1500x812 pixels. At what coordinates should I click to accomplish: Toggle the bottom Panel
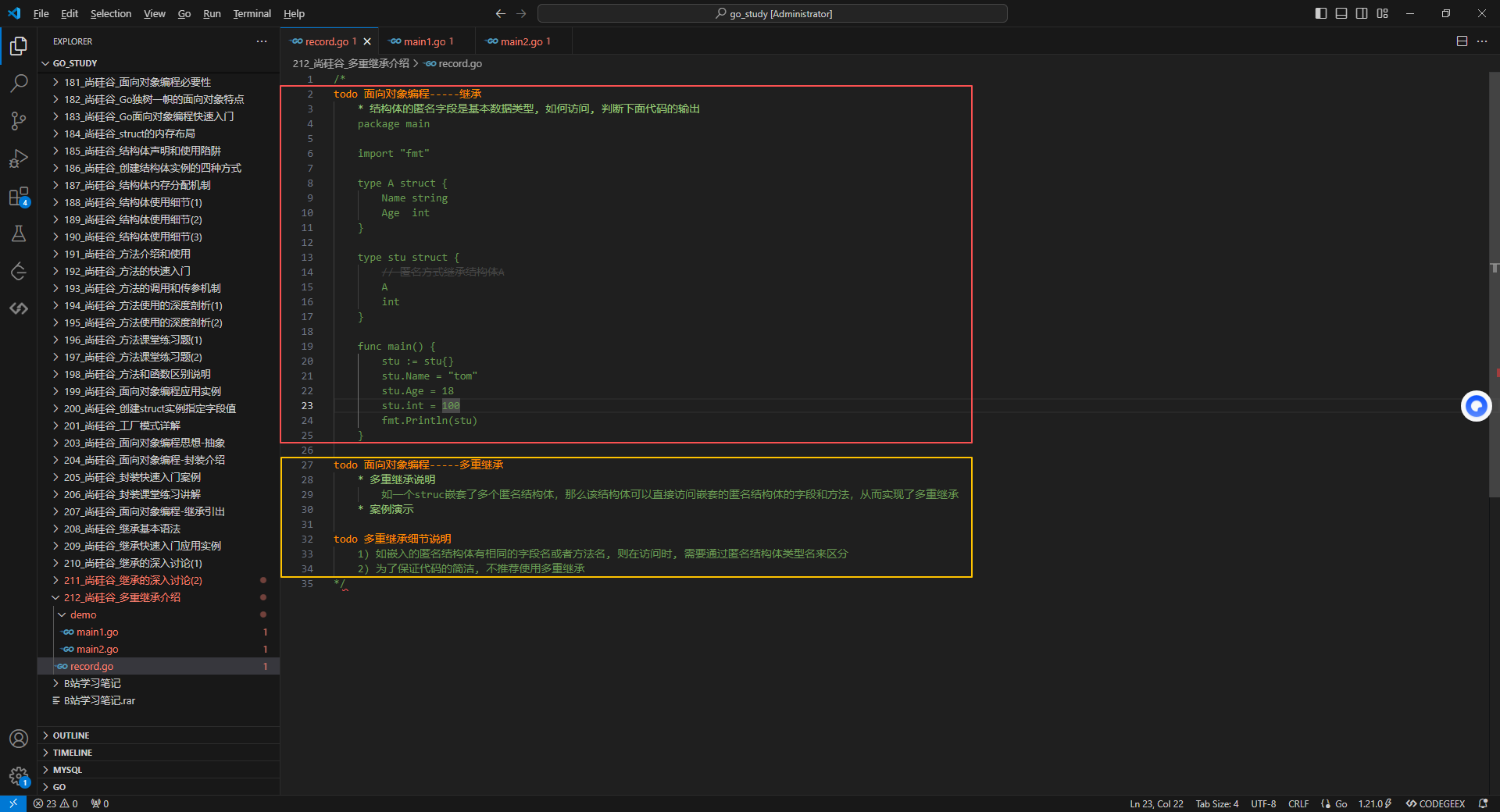click(1341, 13)
